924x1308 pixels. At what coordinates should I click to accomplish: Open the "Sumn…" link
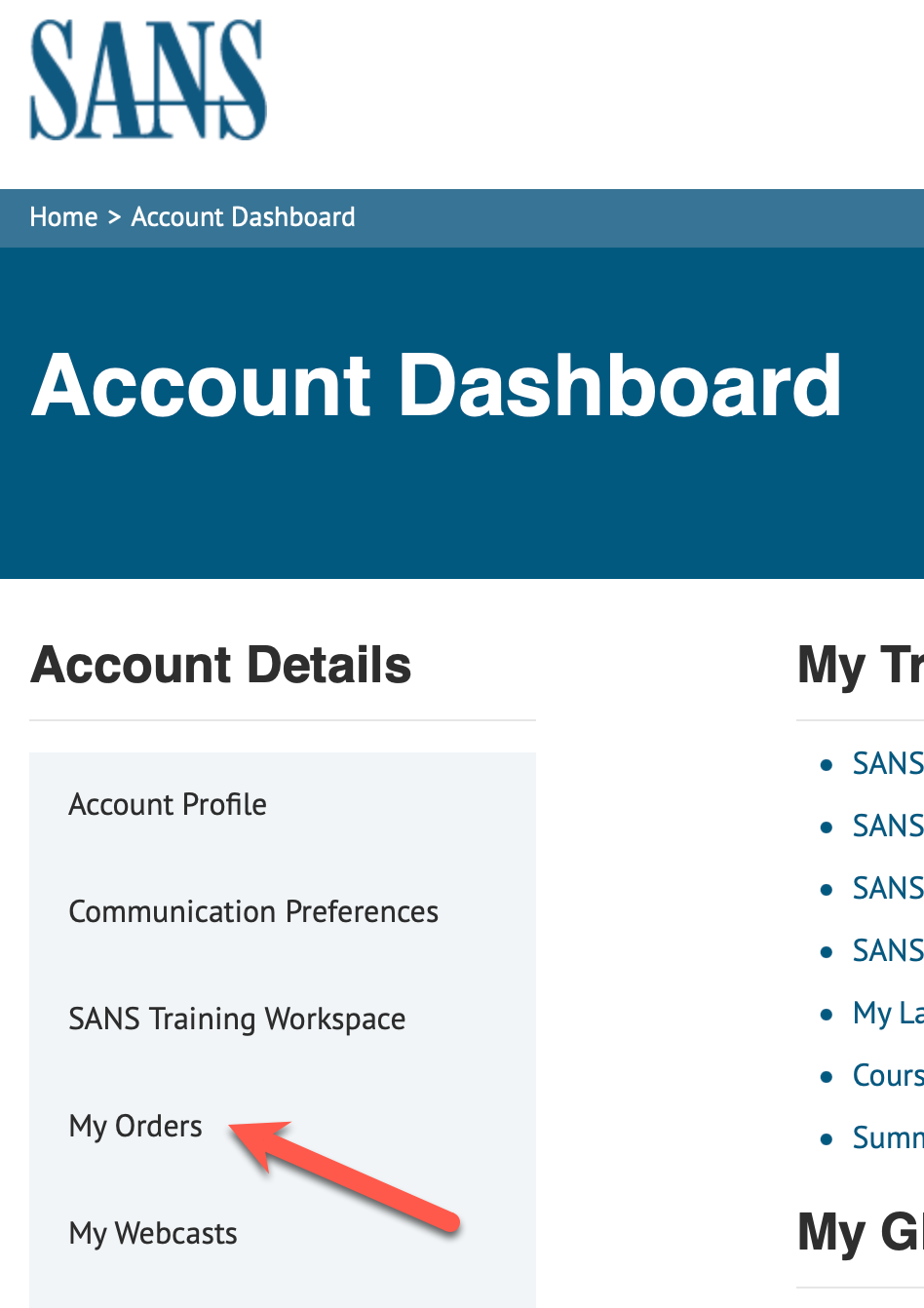coord(887,1138)
